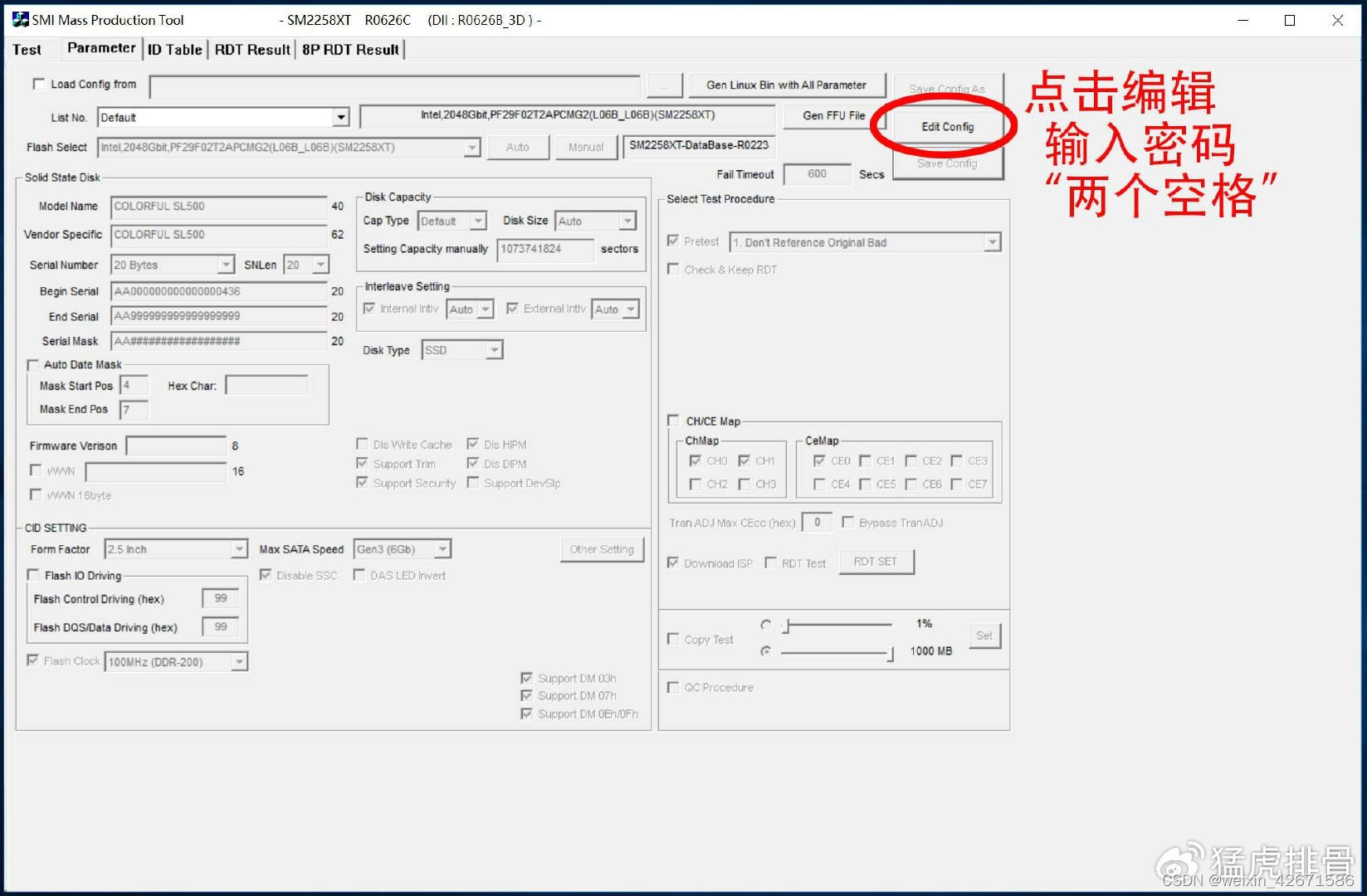Click the Auto flash select button
Image resolution: width=1367 pixels, height=896 pixels.
(517, 148)
